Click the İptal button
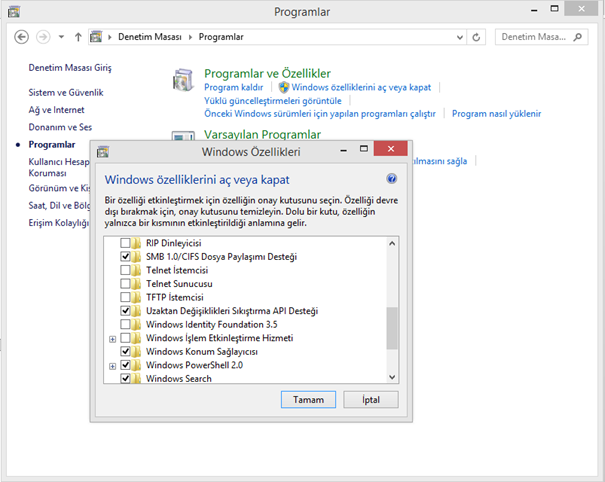The height and width of the screenshot is (482, 605). pos(371,399)
